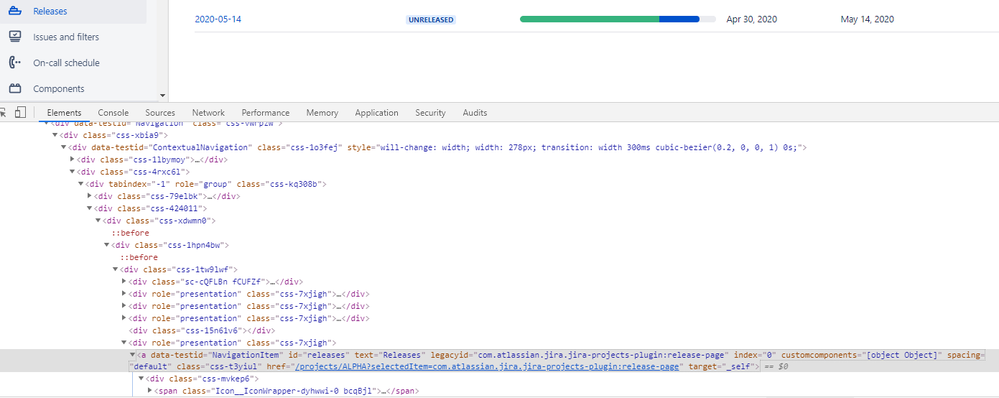Collapse the css-4rxc6l div node
The width and height of the screenshot is (999, 398).
[x=72, y=172]
